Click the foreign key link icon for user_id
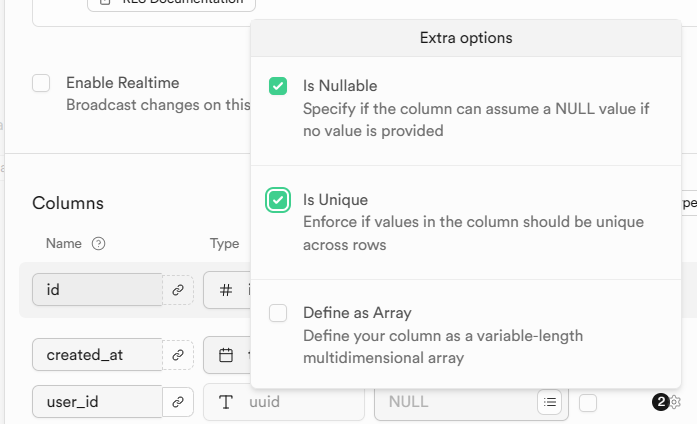 coord(178,402)
